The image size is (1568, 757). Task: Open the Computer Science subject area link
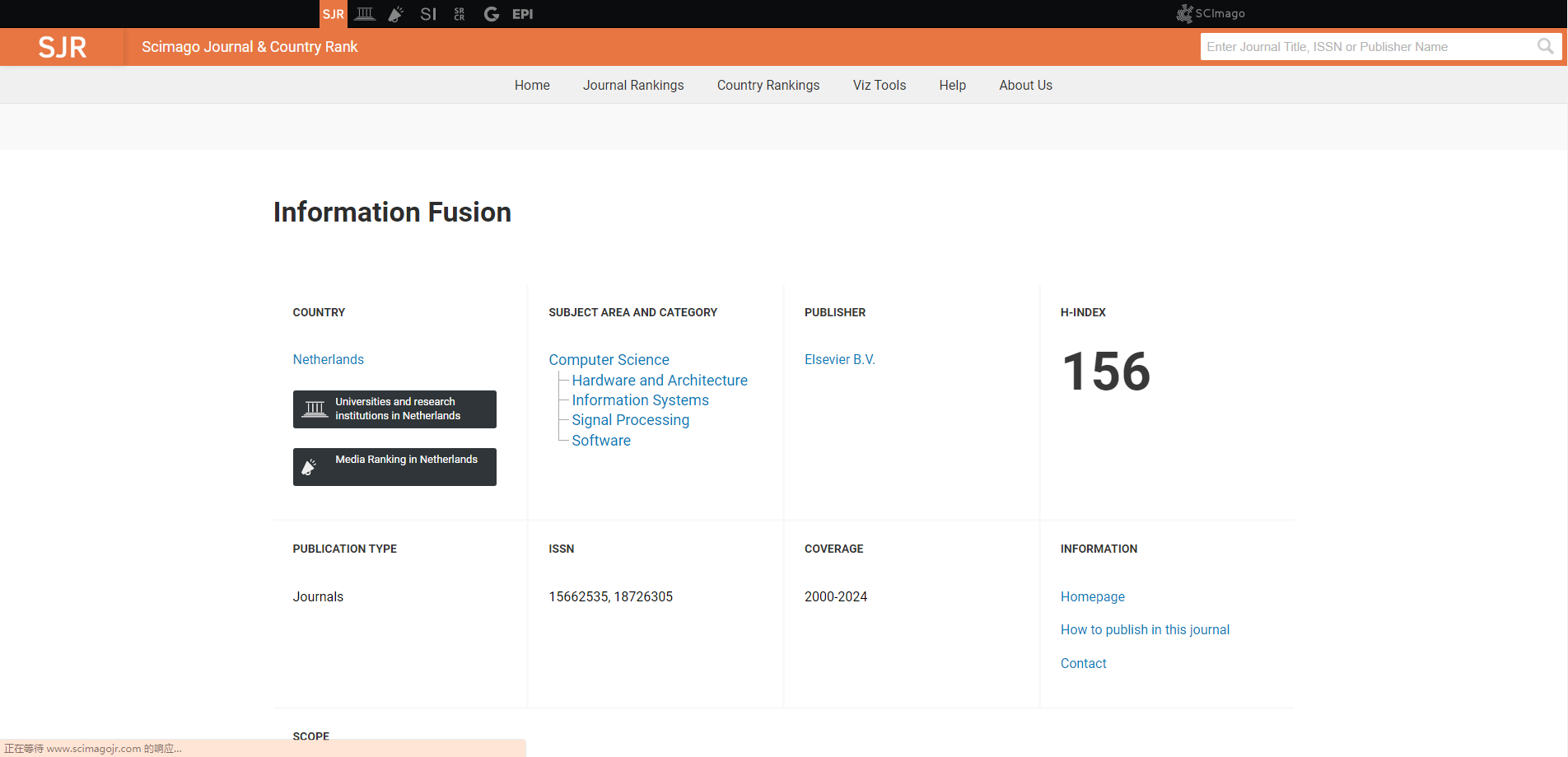[x=609, y=360]
